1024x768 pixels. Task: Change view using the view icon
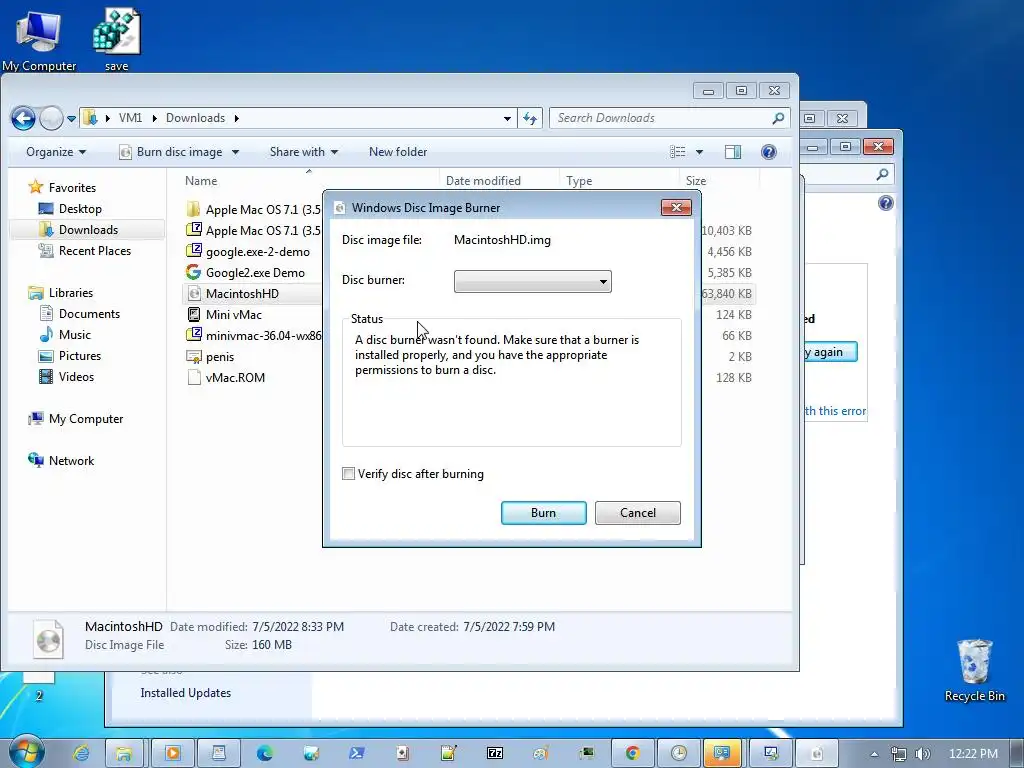point(678,152)
